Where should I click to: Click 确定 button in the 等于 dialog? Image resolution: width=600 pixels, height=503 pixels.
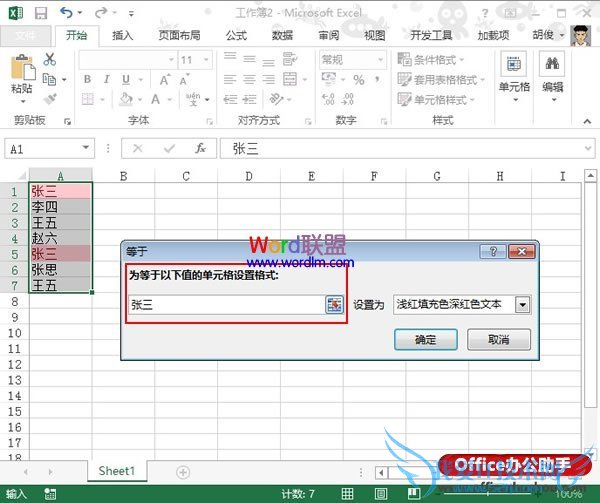[x=426, y=339]
